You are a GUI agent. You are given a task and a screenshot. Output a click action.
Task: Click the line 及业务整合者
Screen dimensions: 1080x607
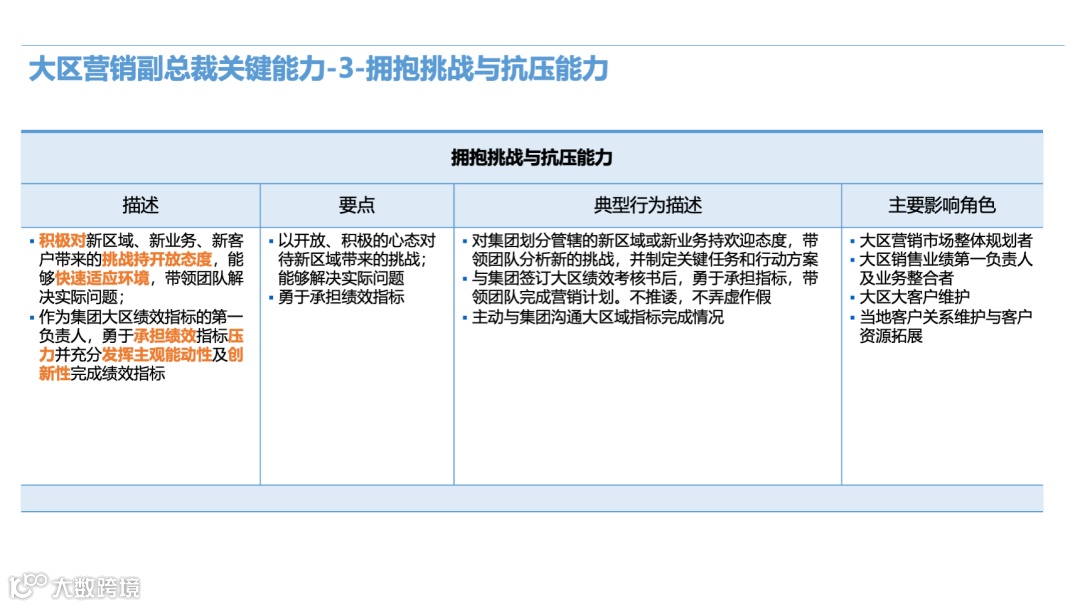(x=906, y=278)
